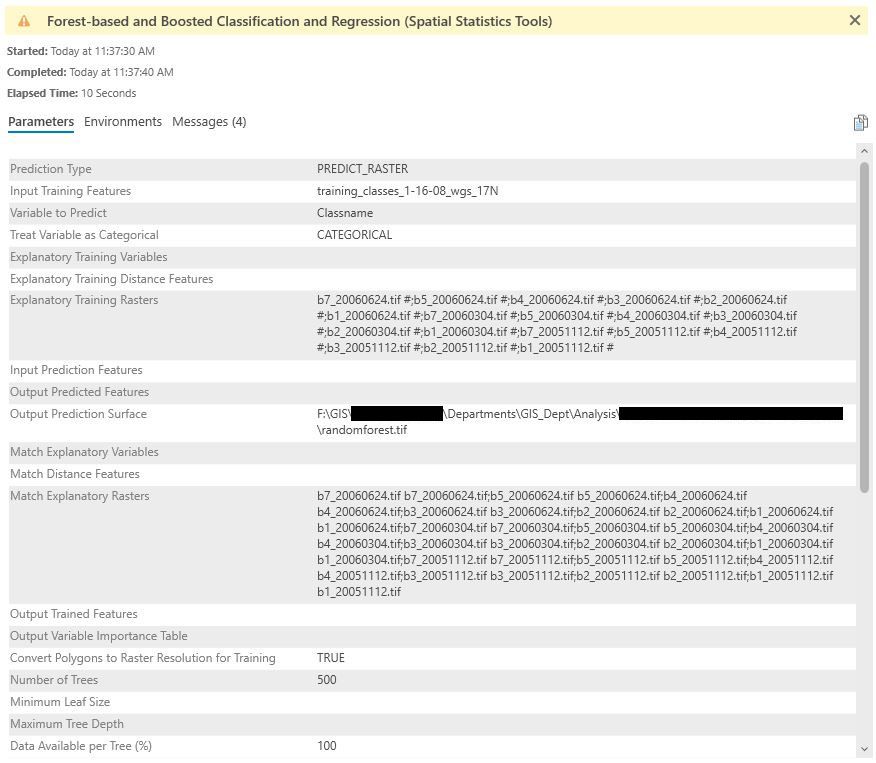This screenshot has height=763, width=876.
Task: View the Messages (4) tab
Action: (209, 122)
